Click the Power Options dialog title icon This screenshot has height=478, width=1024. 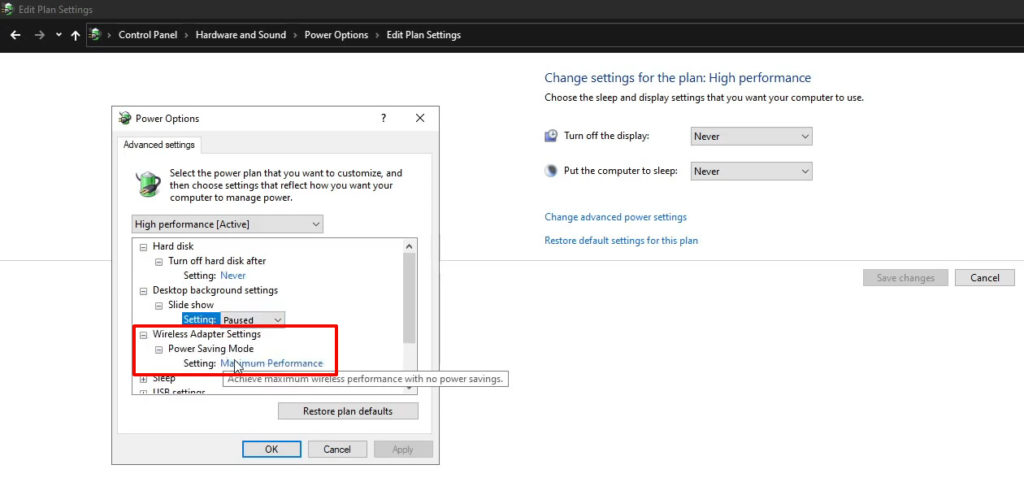(125, 118)
